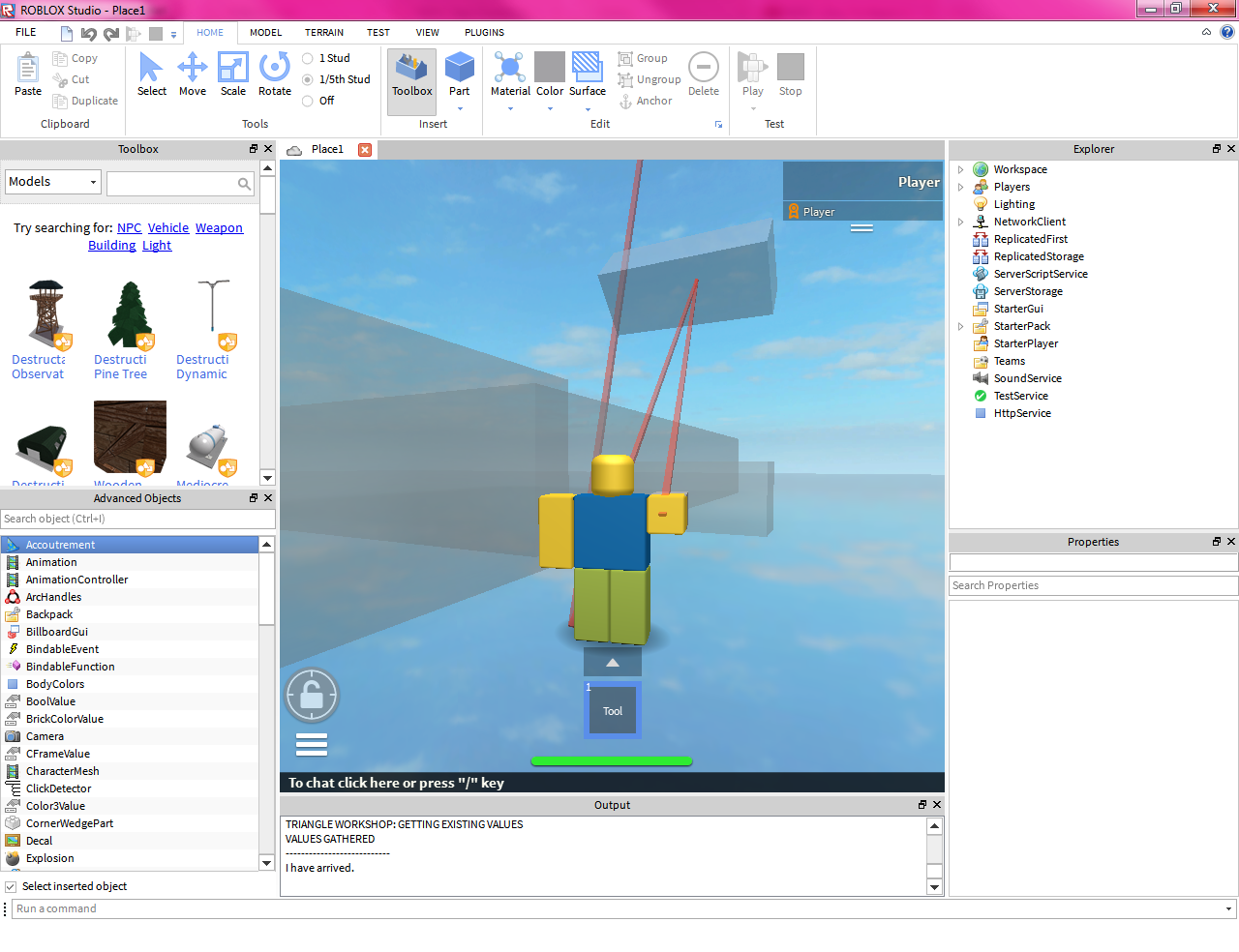Click the chat bar prompt
This screenshot has height=952, width=1239.
pos(397,783)
